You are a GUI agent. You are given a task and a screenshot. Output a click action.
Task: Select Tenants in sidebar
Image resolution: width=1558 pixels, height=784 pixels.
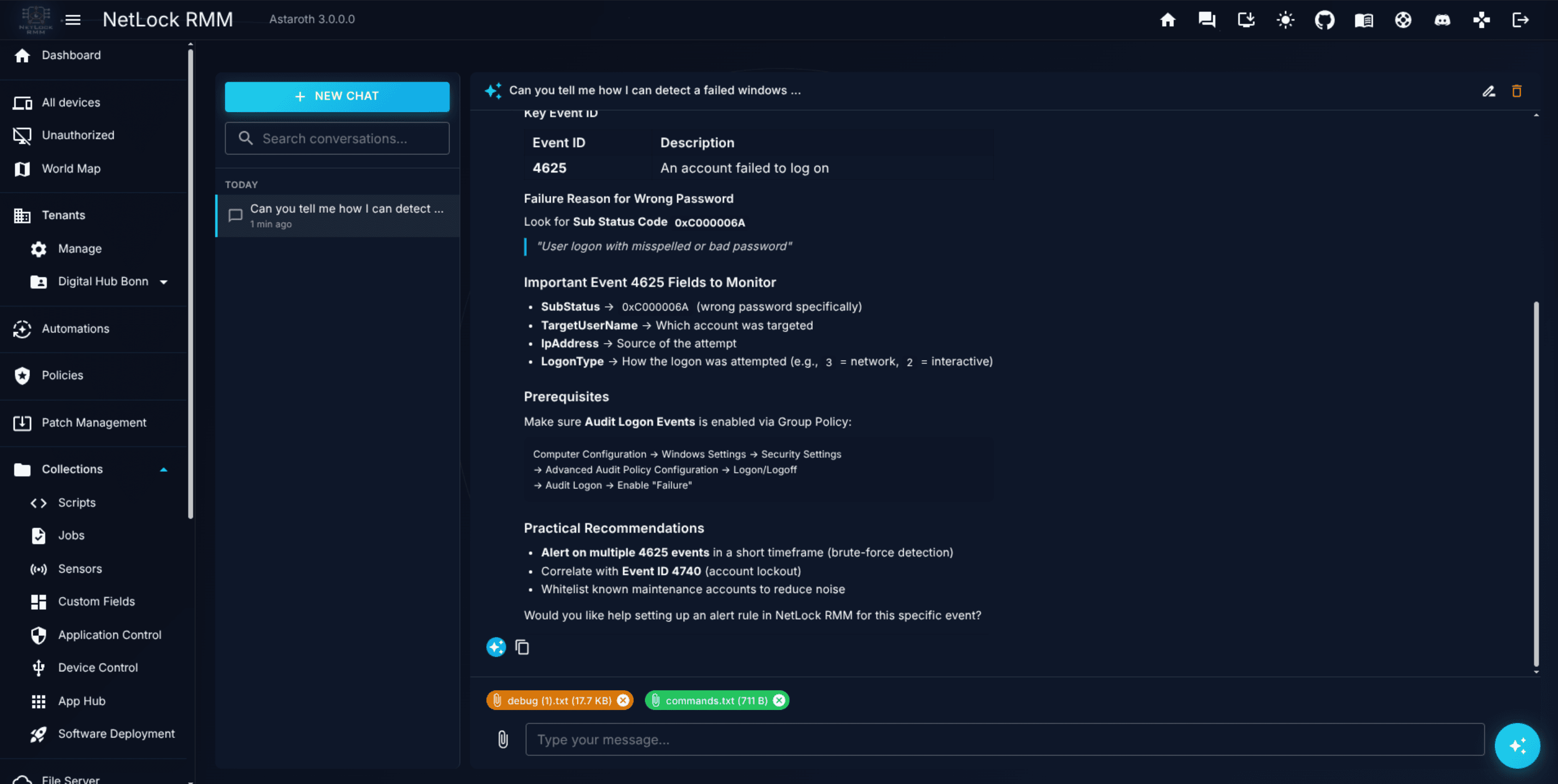tap(64, 215)
